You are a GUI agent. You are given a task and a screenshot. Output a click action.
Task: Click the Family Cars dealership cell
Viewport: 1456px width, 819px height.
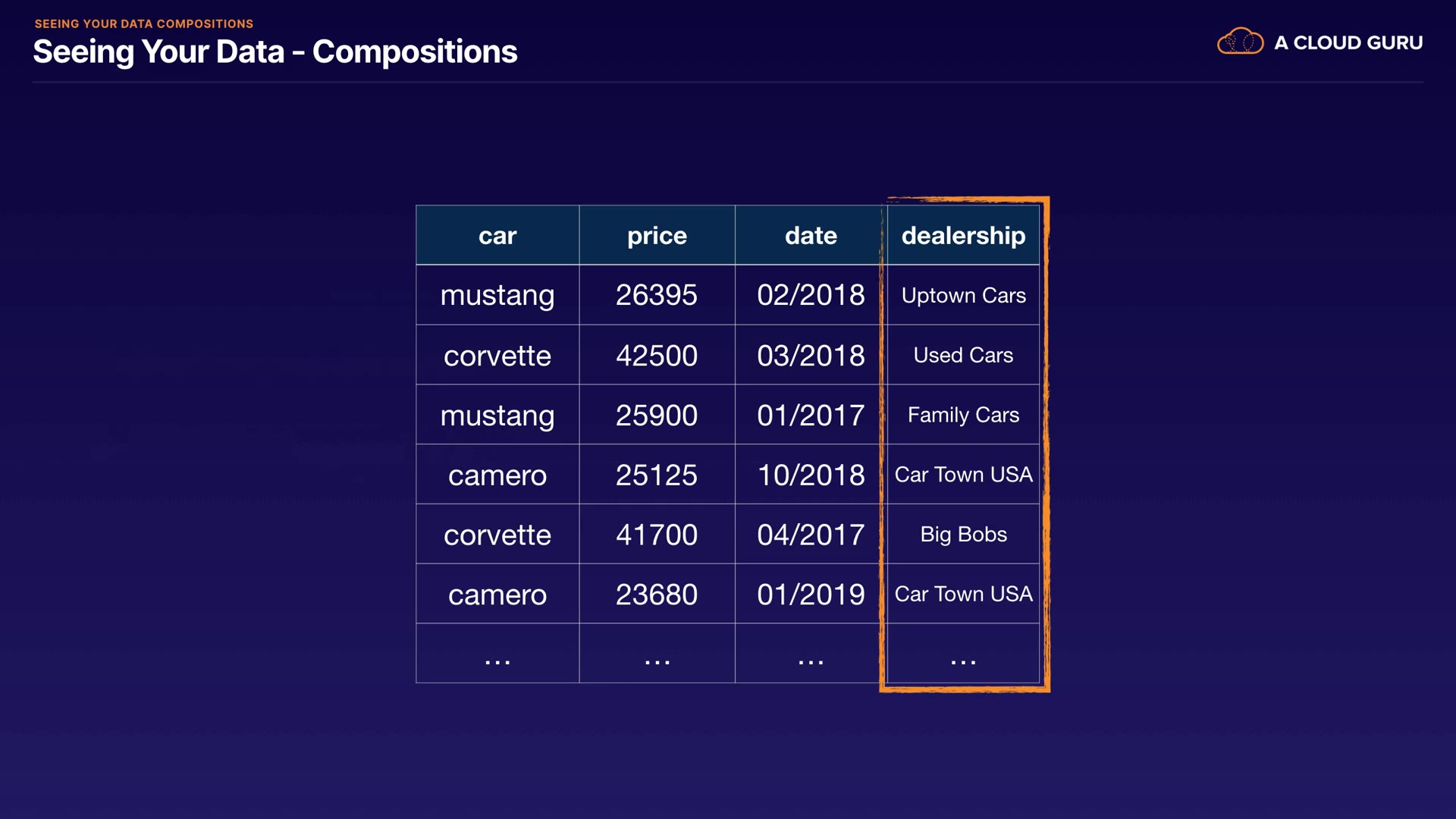pos(963,416)
